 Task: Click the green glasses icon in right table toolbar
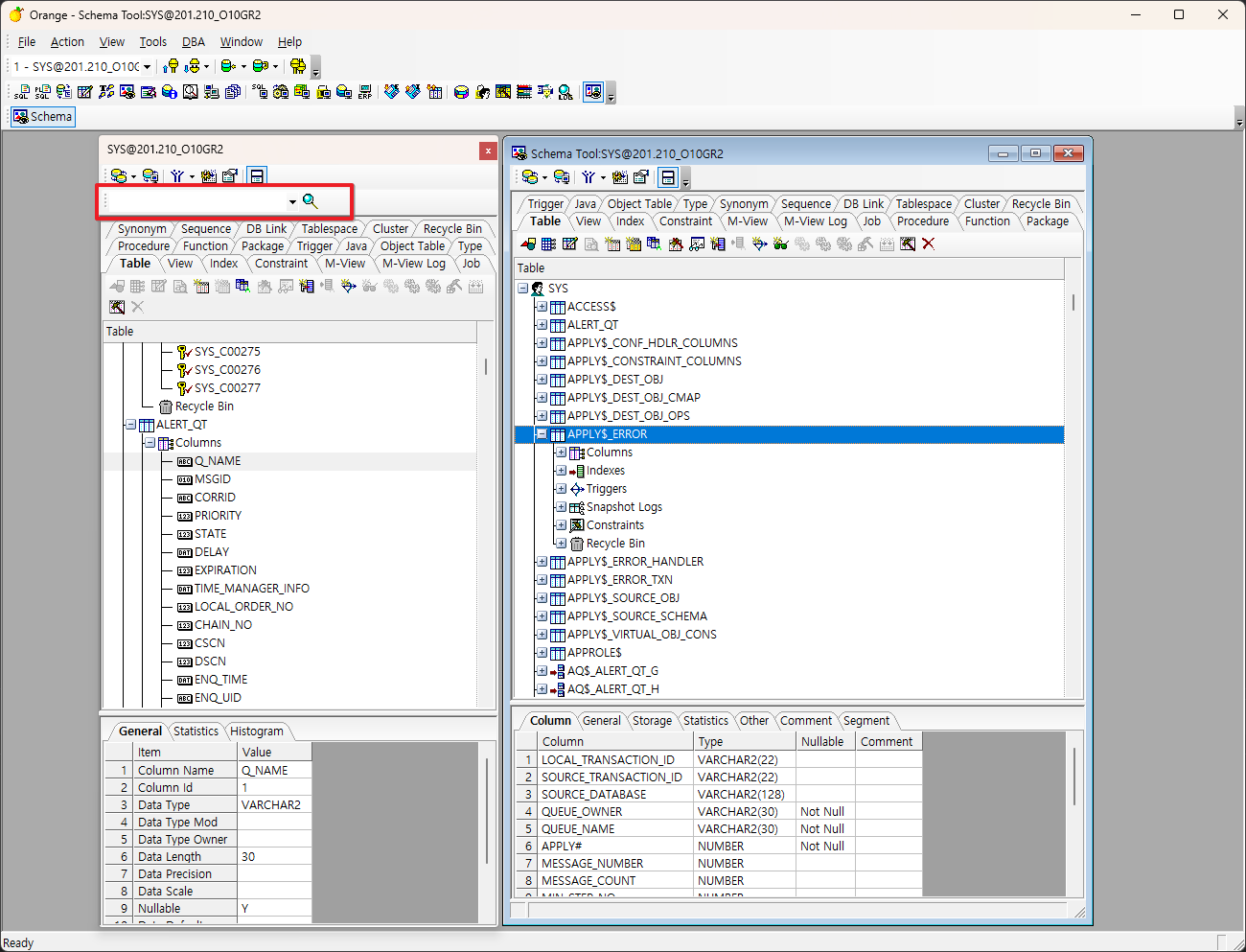pos(780,244)
